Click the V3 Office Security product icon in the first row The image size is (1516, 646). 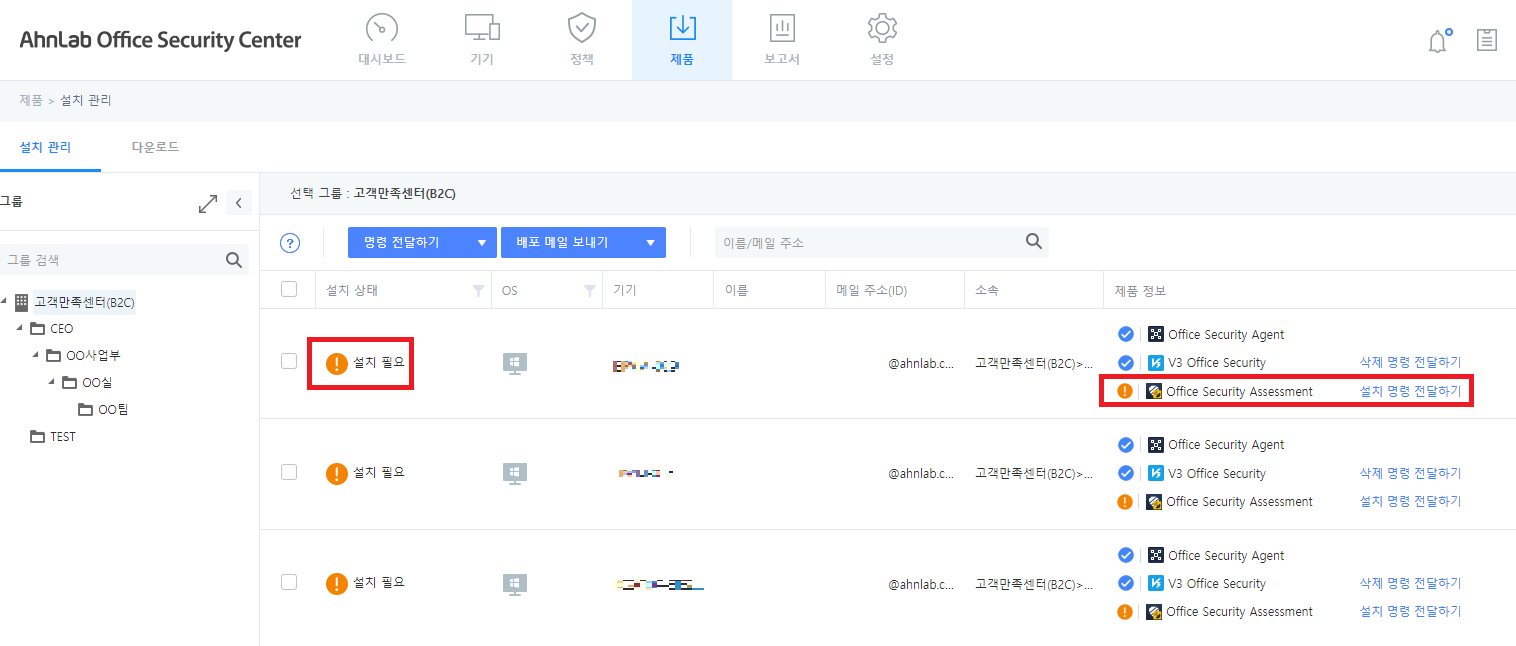1156,362
